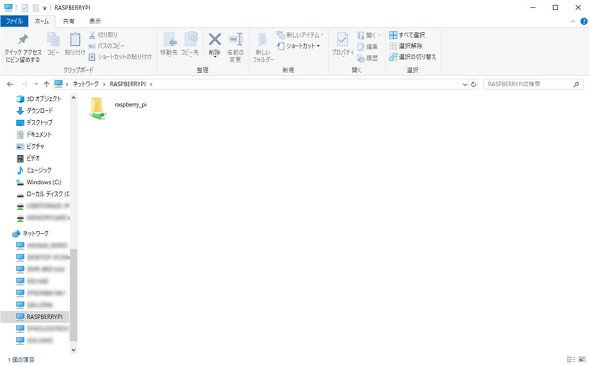Image resolution: width=590 pixels, height=366 pixels.
Task: Switch to large icons view in status bar
Action: click(582, 360)
